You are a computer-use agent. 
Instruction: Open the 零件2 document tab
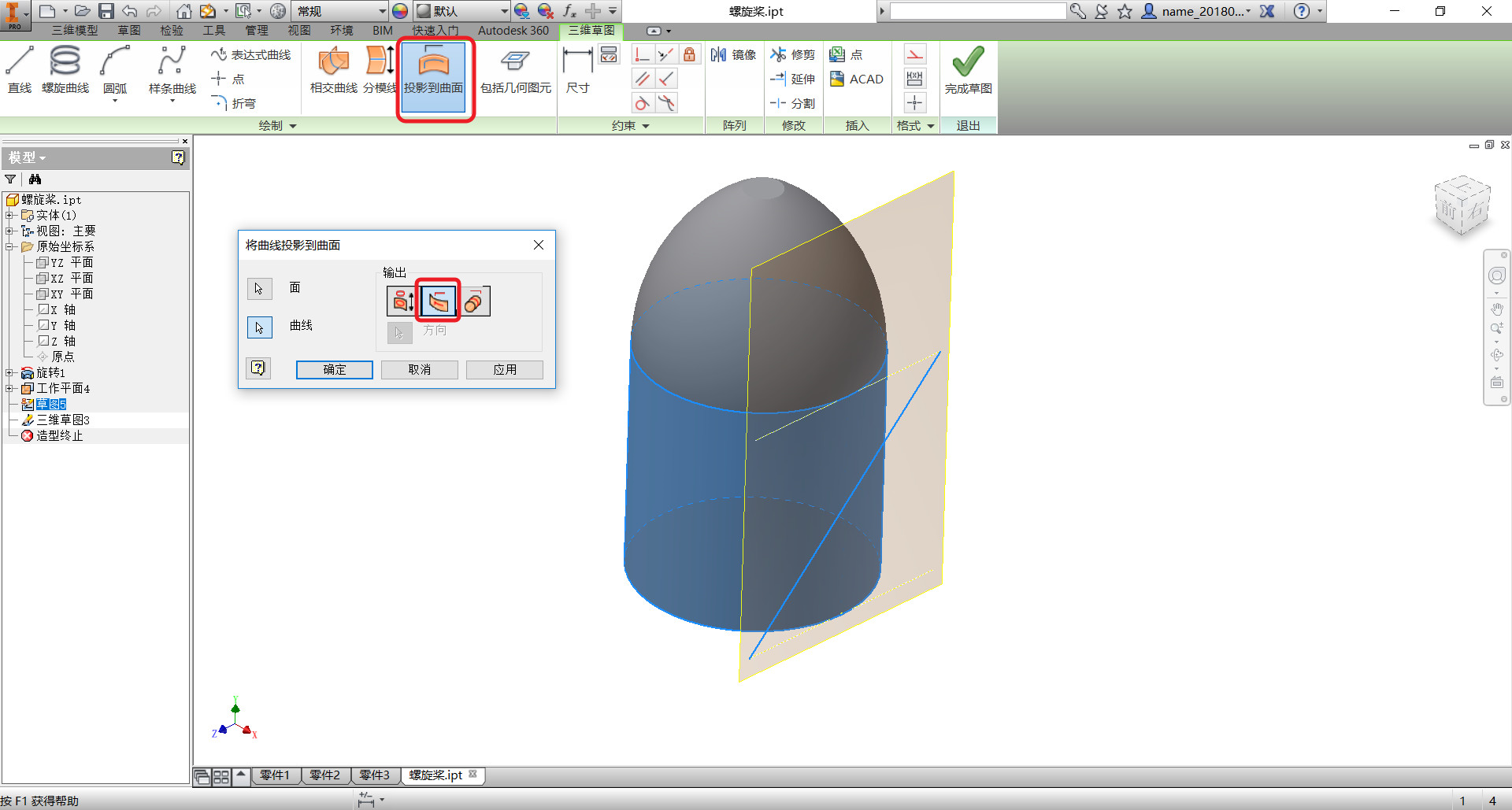click(324, 775)
